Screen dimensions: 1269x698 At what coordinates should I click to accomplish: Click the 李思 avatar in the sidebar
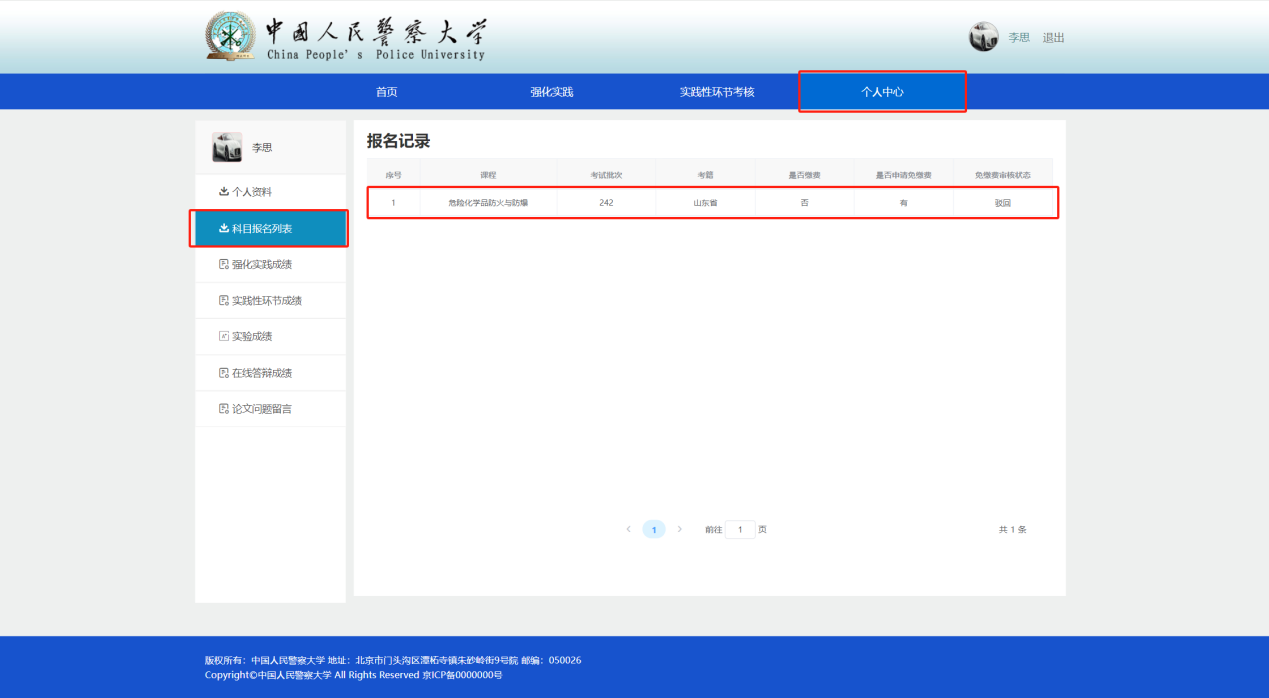pyautogui.click(x=227, y=147)
